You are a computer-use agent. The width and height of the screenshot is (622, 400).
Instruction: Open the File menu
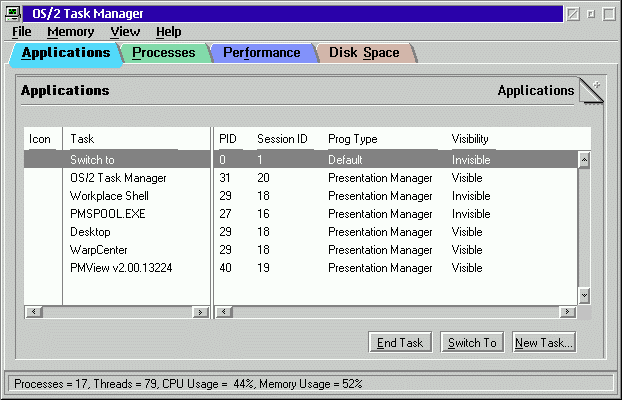pyautogui.click(x=22, y=32)
